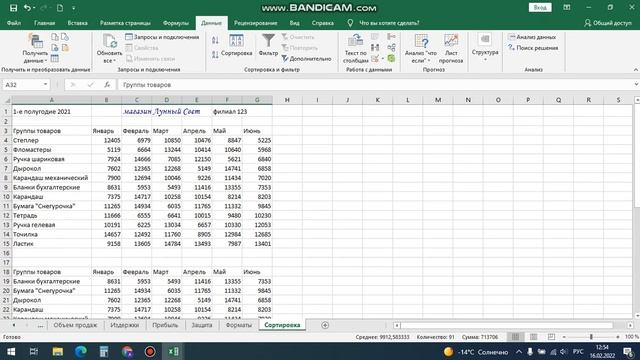The width and height of the screenshot is (640, 360).
Task: Click the Data Validation icon
Action: point(375,59)
